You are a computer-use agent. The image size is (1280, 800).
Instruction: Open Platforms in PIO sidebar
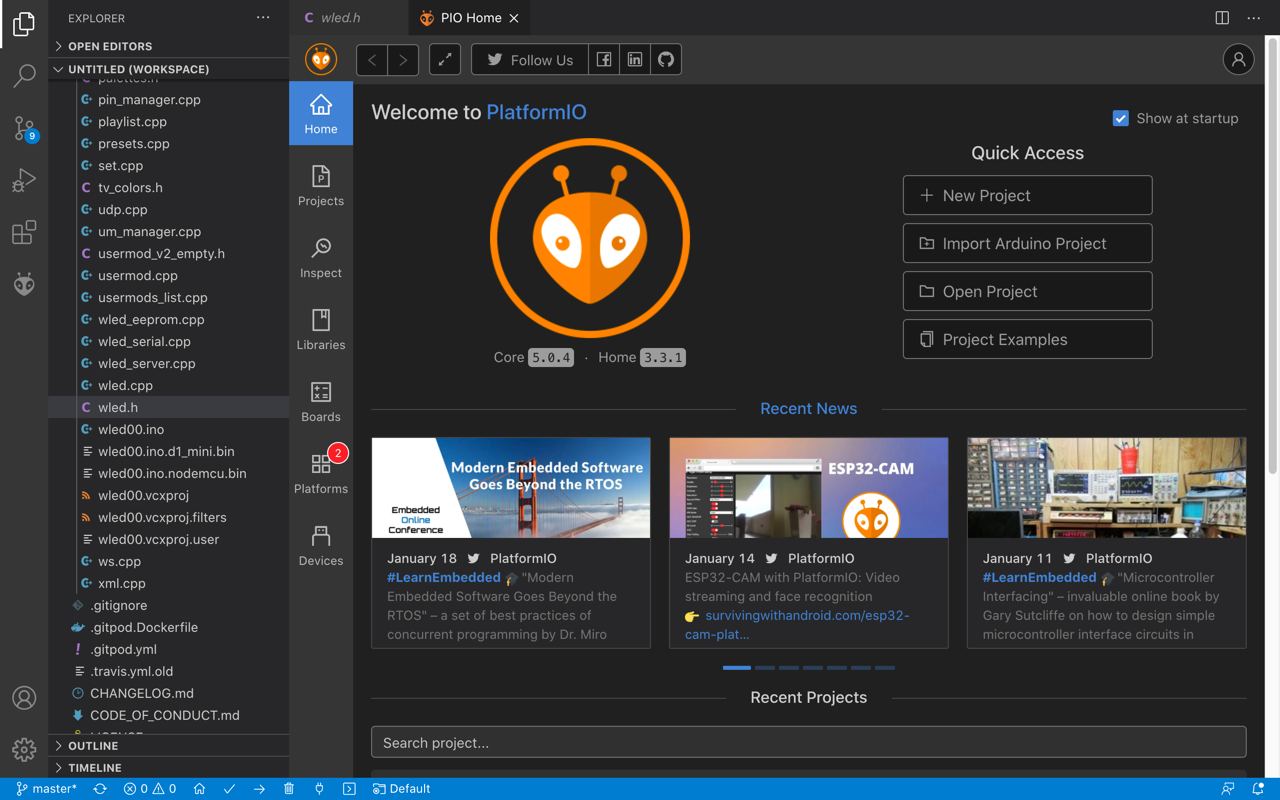click(321, 472)
